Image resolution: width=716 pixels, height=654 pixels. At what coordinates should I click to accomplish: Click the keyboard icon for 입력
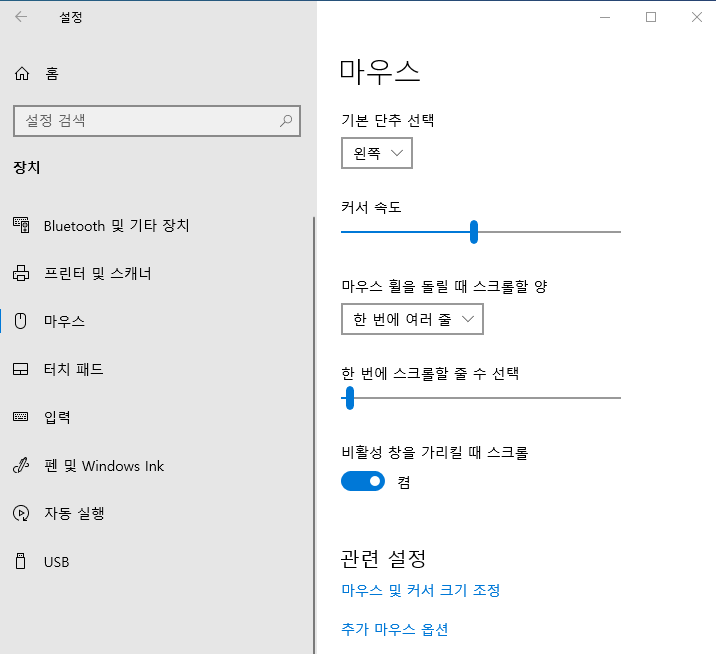pyautogui.click(x=21, y=417)
